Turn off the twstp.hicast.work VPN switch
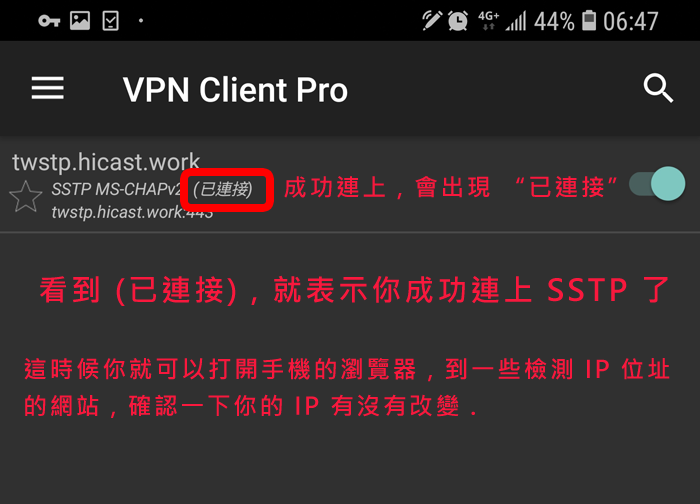The image size is (700, 504). (657, 183)
